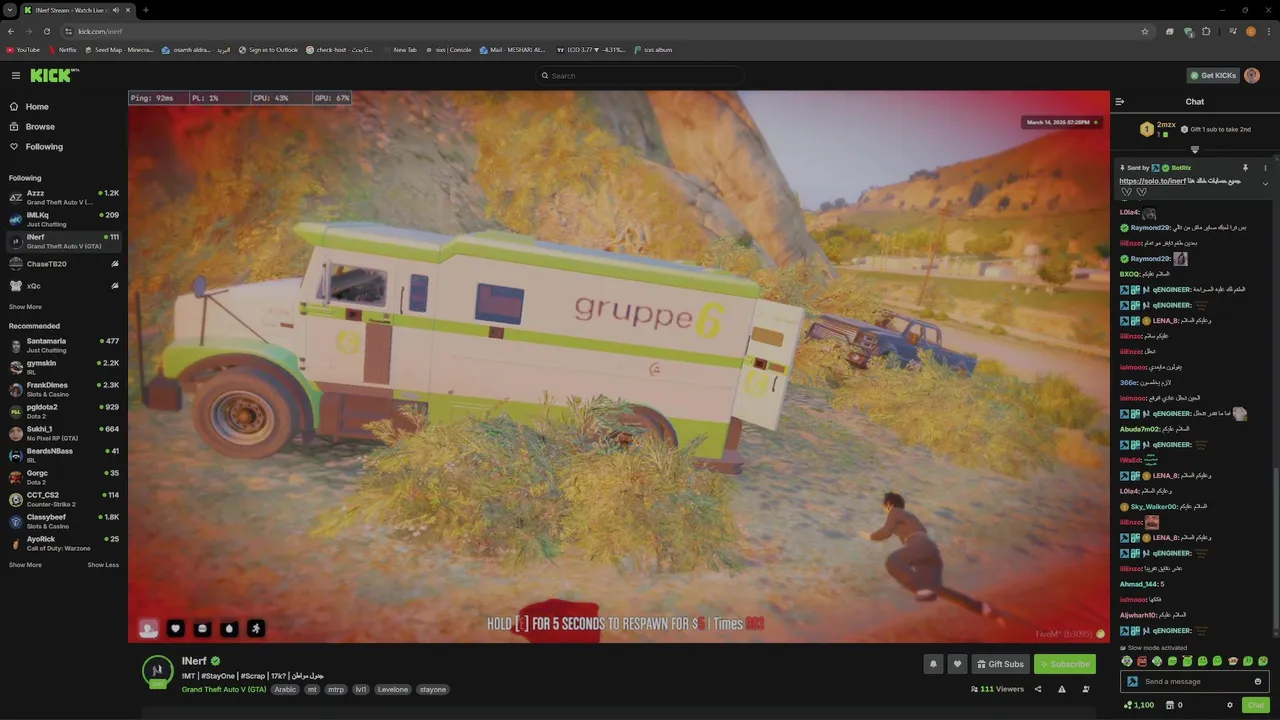Click the green Chat send button

(x=1255, y=705)
